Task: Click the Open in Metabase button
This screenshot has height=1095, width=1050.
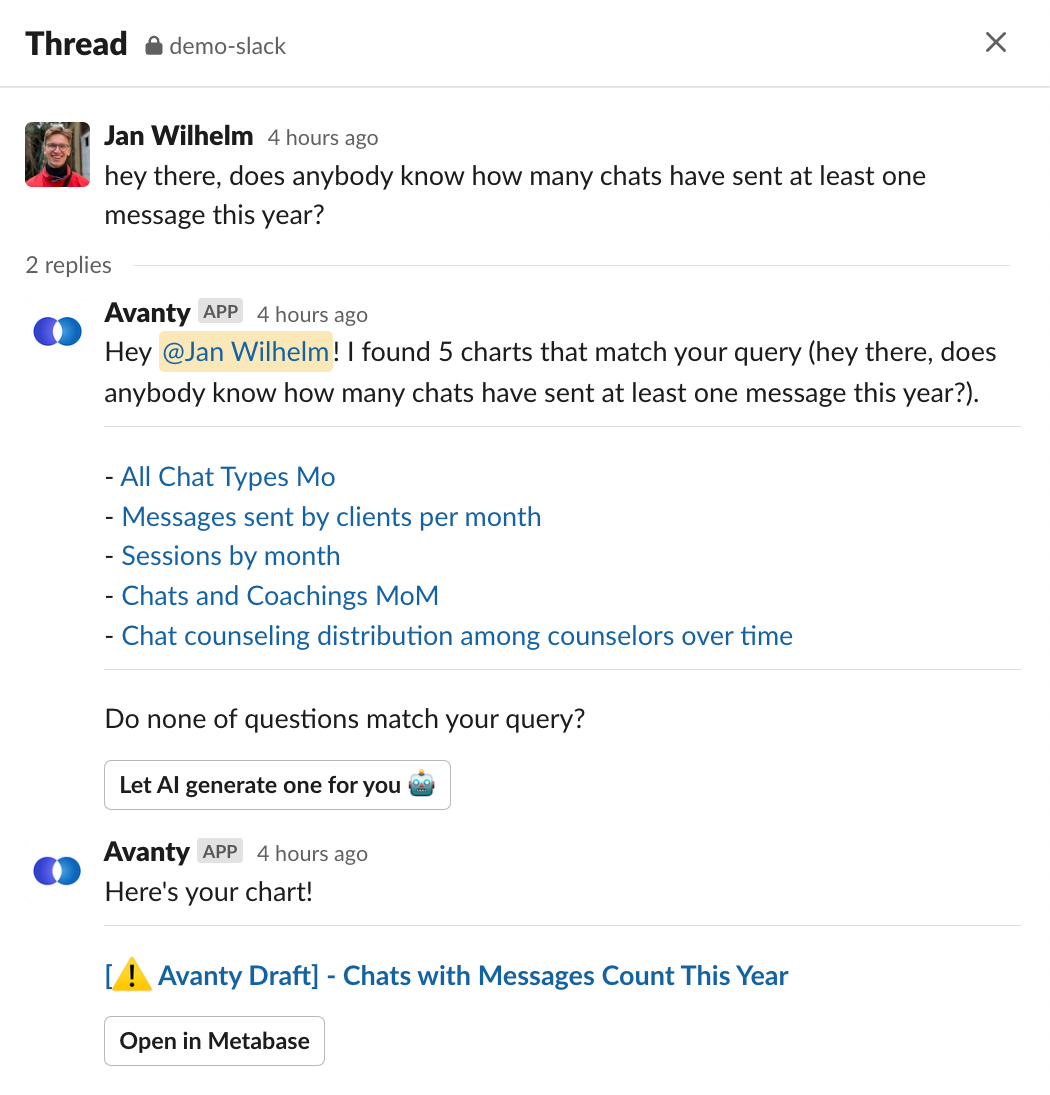Action: (214, 1041)
